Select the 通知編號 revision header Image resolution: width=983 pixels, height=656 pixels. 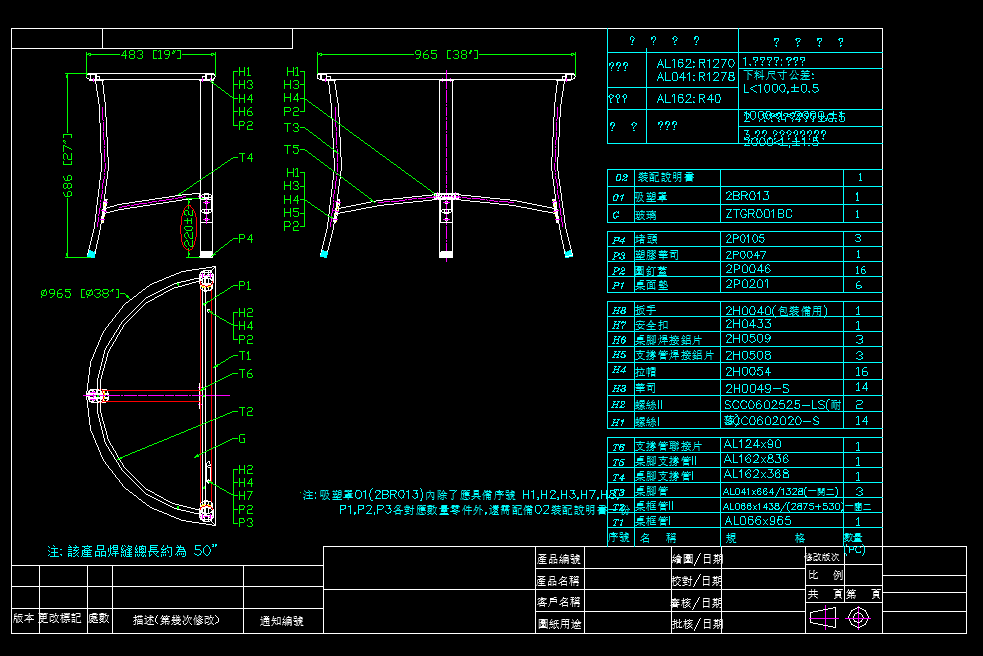point(281,621)
